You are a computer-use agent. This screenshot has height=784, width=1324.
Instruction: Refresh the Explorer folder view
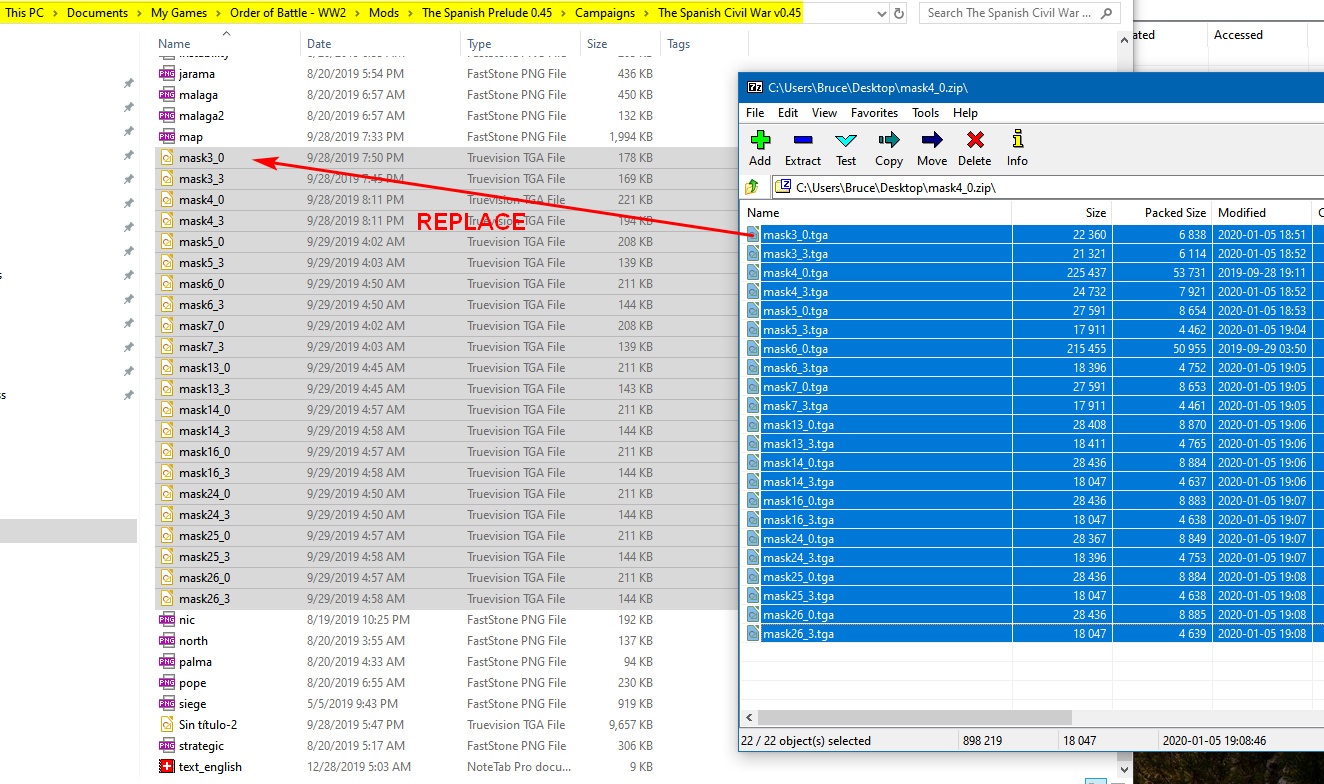tap(899, 14)
